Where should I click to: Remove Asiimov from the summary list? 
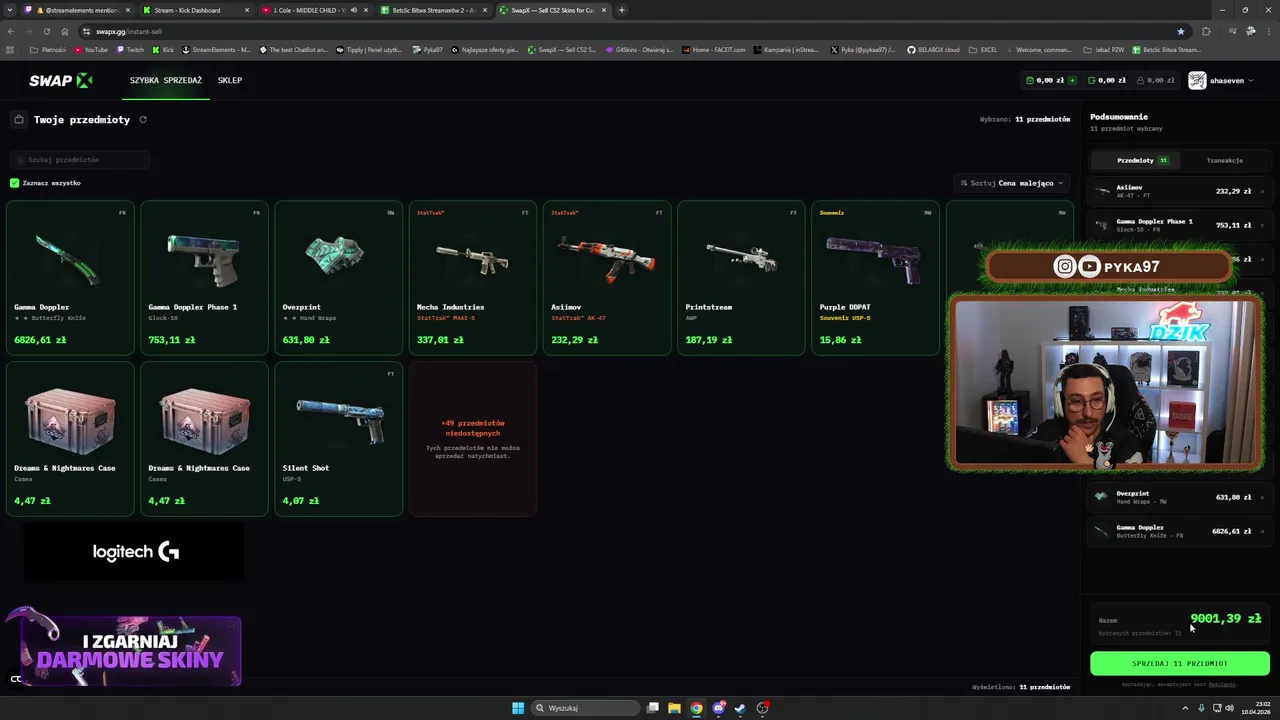pos(1262,191)
